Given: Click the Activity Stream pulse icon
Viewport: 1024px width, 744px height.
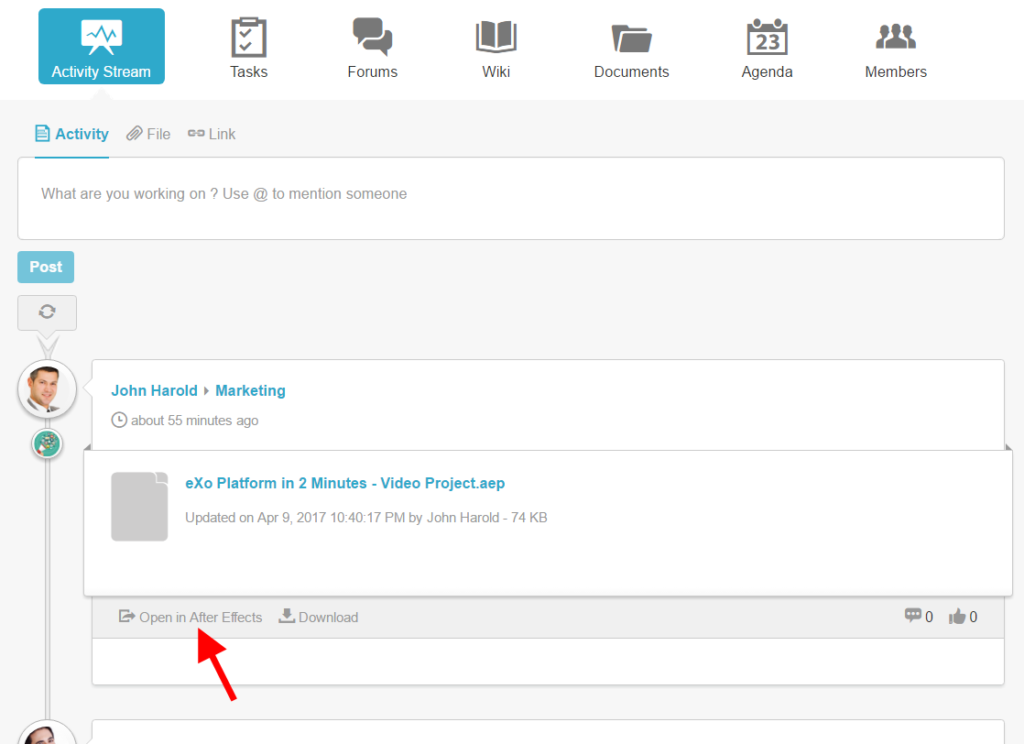Looking at the screenshot, I should tap(101, 37).
